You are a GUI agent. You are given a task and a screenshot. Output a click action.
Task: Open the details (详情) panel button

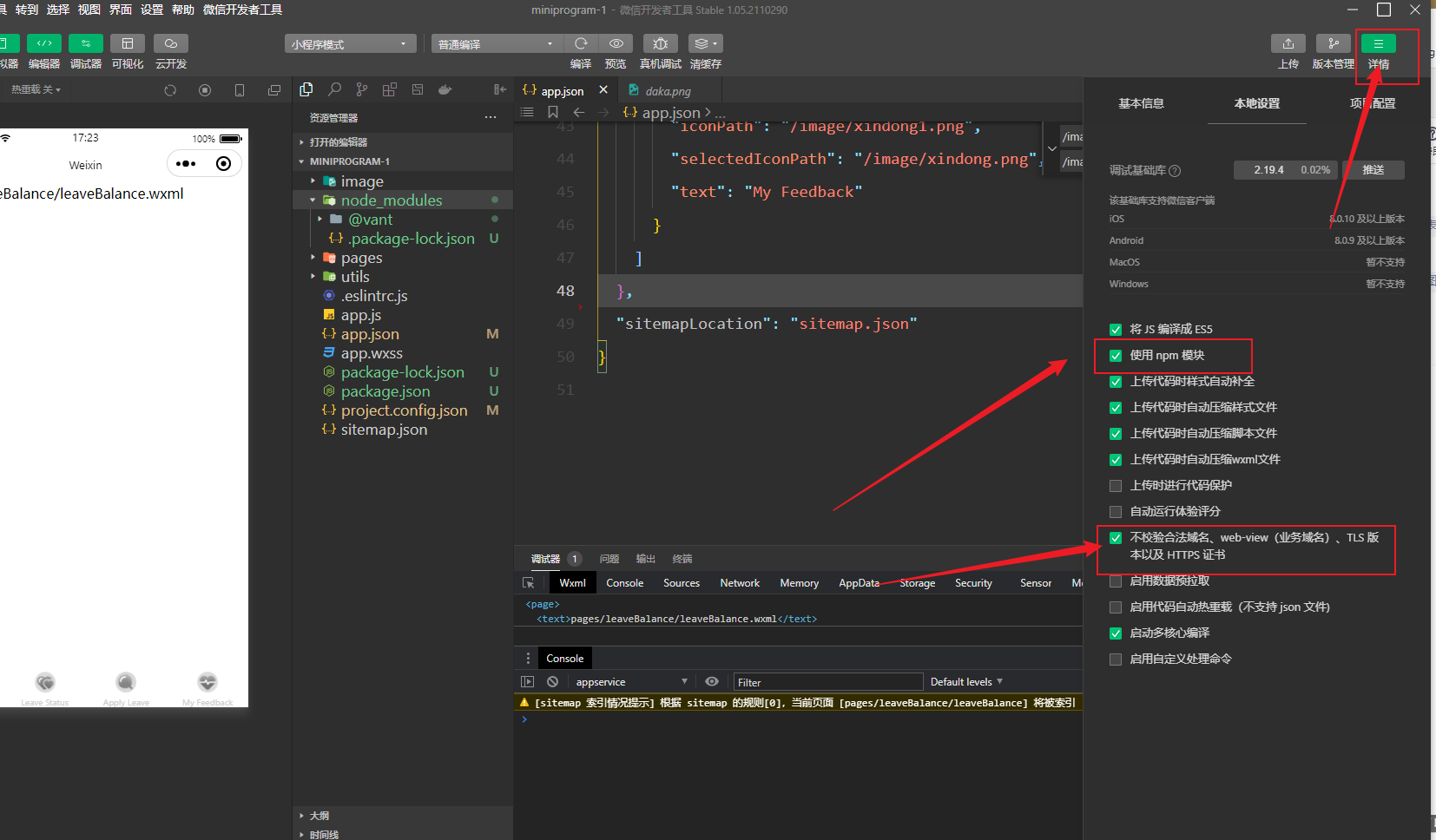click(1379, 43)
